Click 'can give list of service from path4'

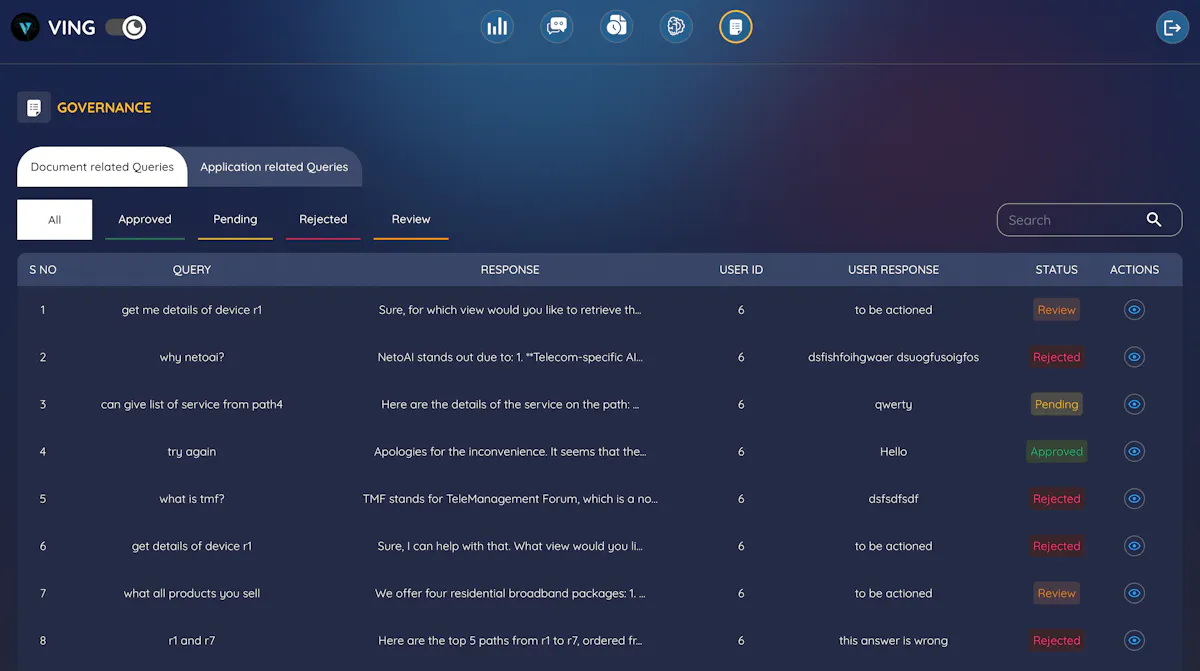(192, 404)
